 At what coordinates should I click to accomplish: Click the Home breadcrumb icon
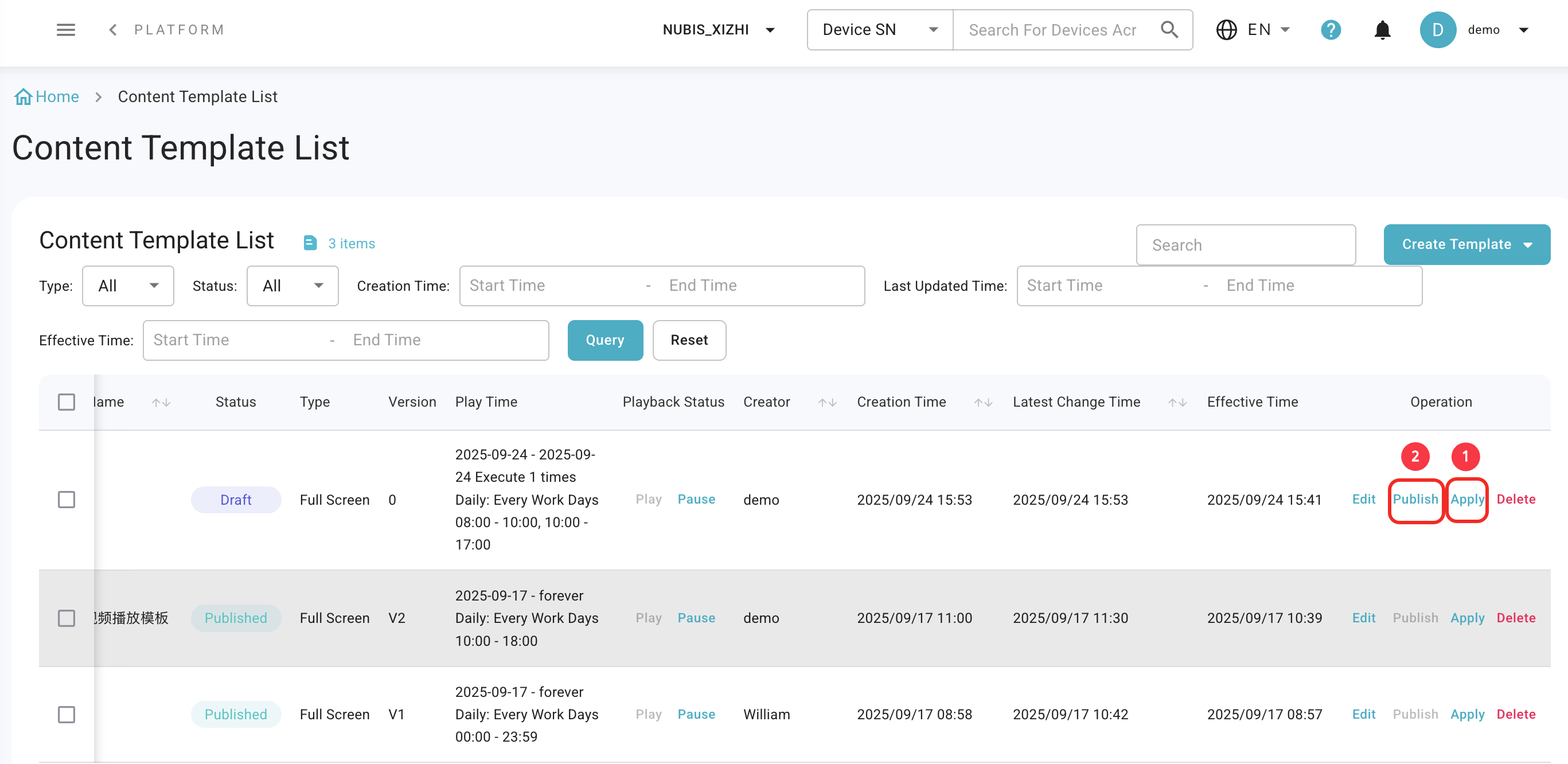pyautogui.click(x=23, y=97)
